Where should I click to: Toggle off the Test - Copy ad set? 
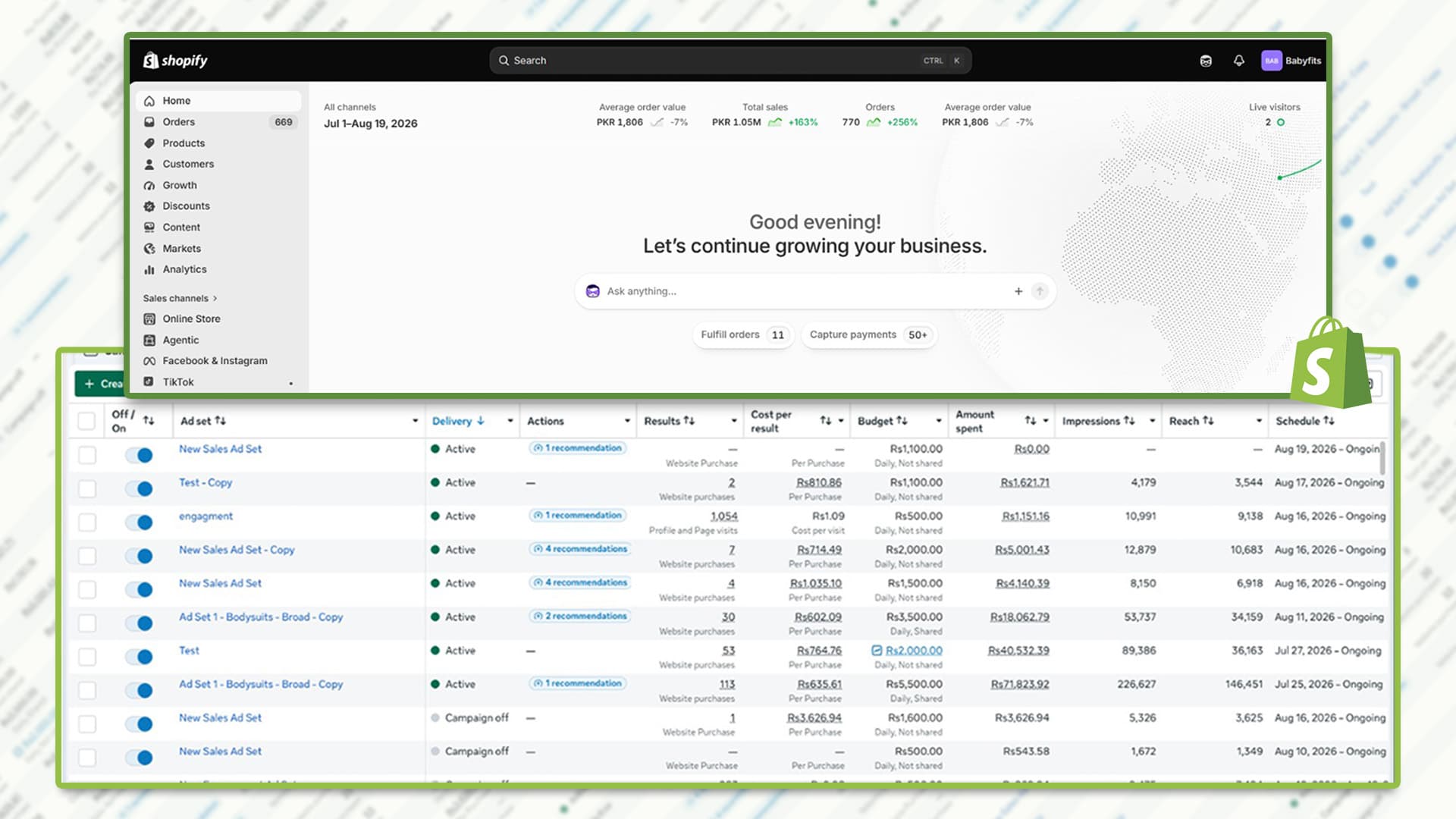(x=140, y=488)
